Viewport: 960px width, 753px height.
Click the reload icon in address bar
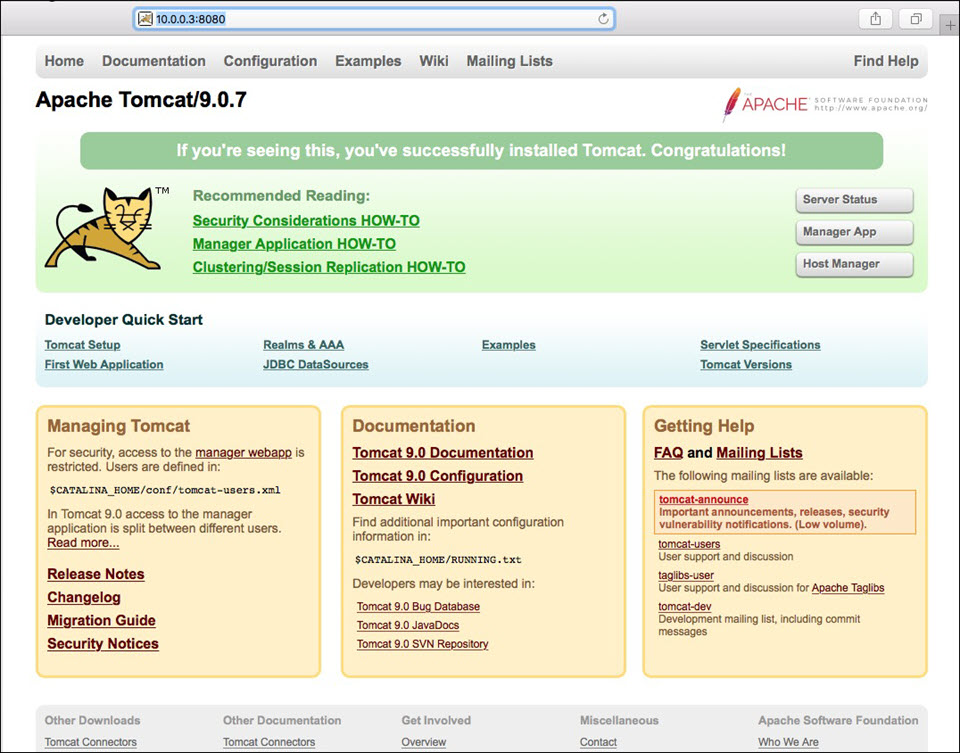pos(603,19)
